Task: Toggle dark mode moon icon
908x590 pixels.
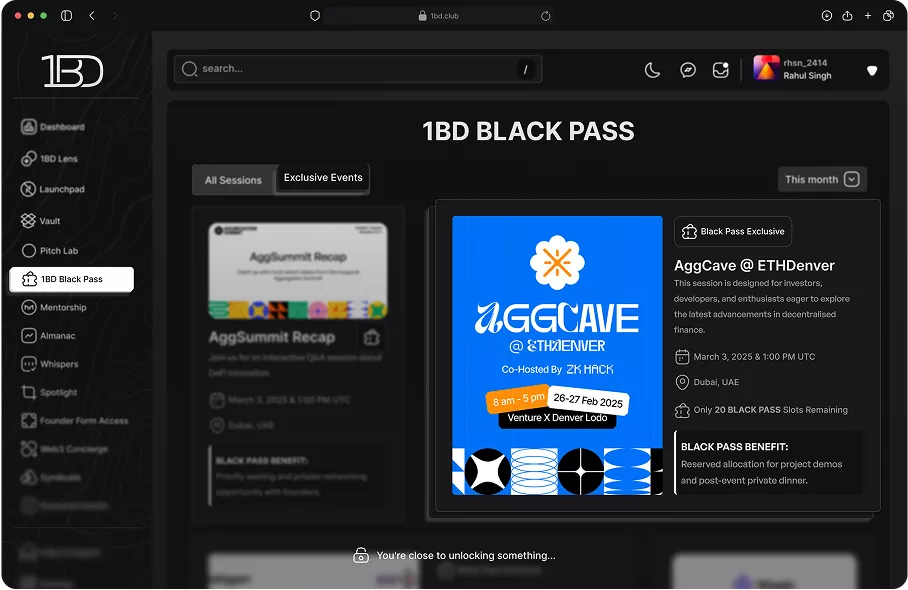Action: [x=653, y=70]
